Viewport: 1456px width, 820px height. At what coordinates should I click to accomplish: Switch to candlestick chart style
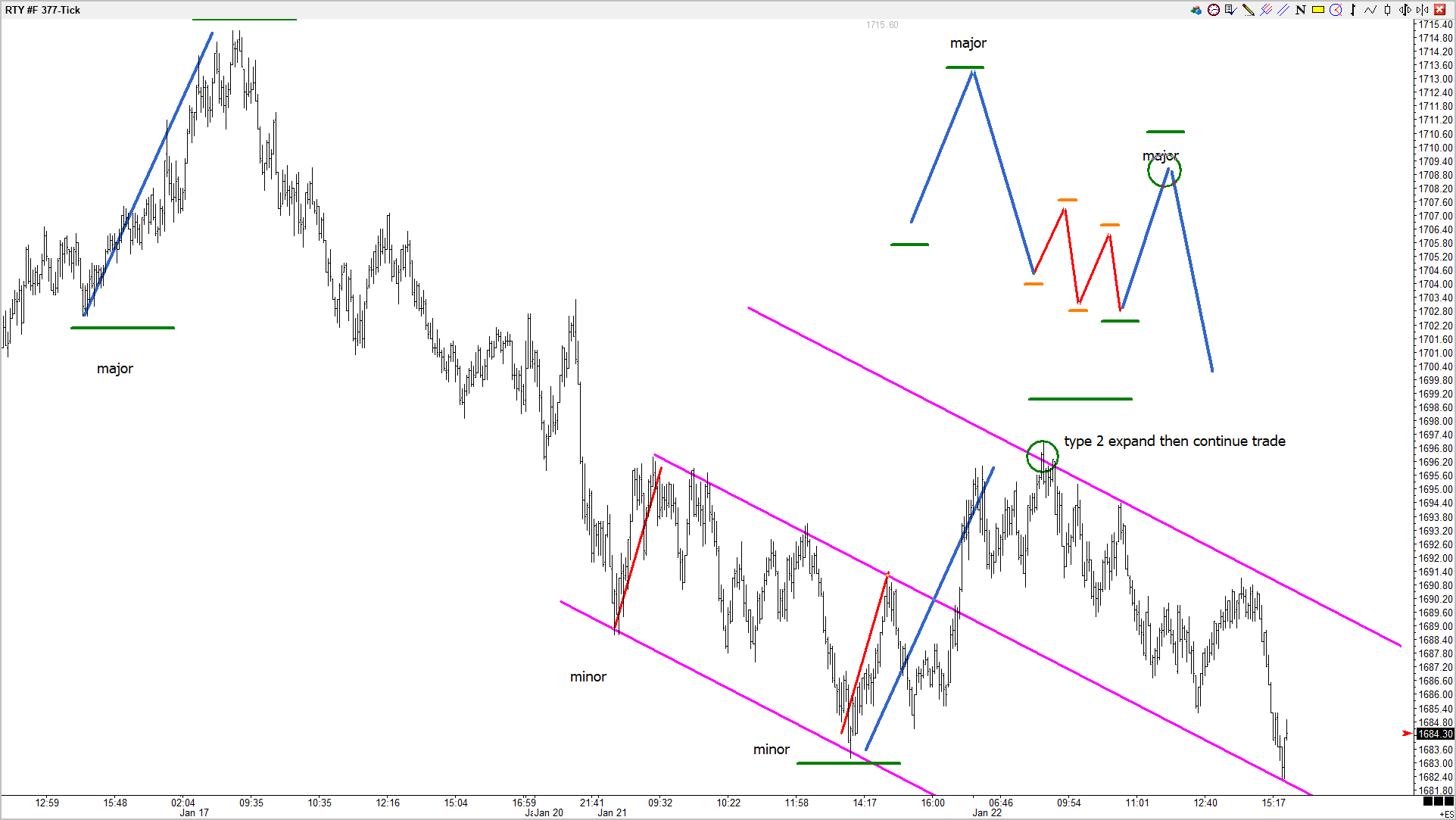point(1387,10)
